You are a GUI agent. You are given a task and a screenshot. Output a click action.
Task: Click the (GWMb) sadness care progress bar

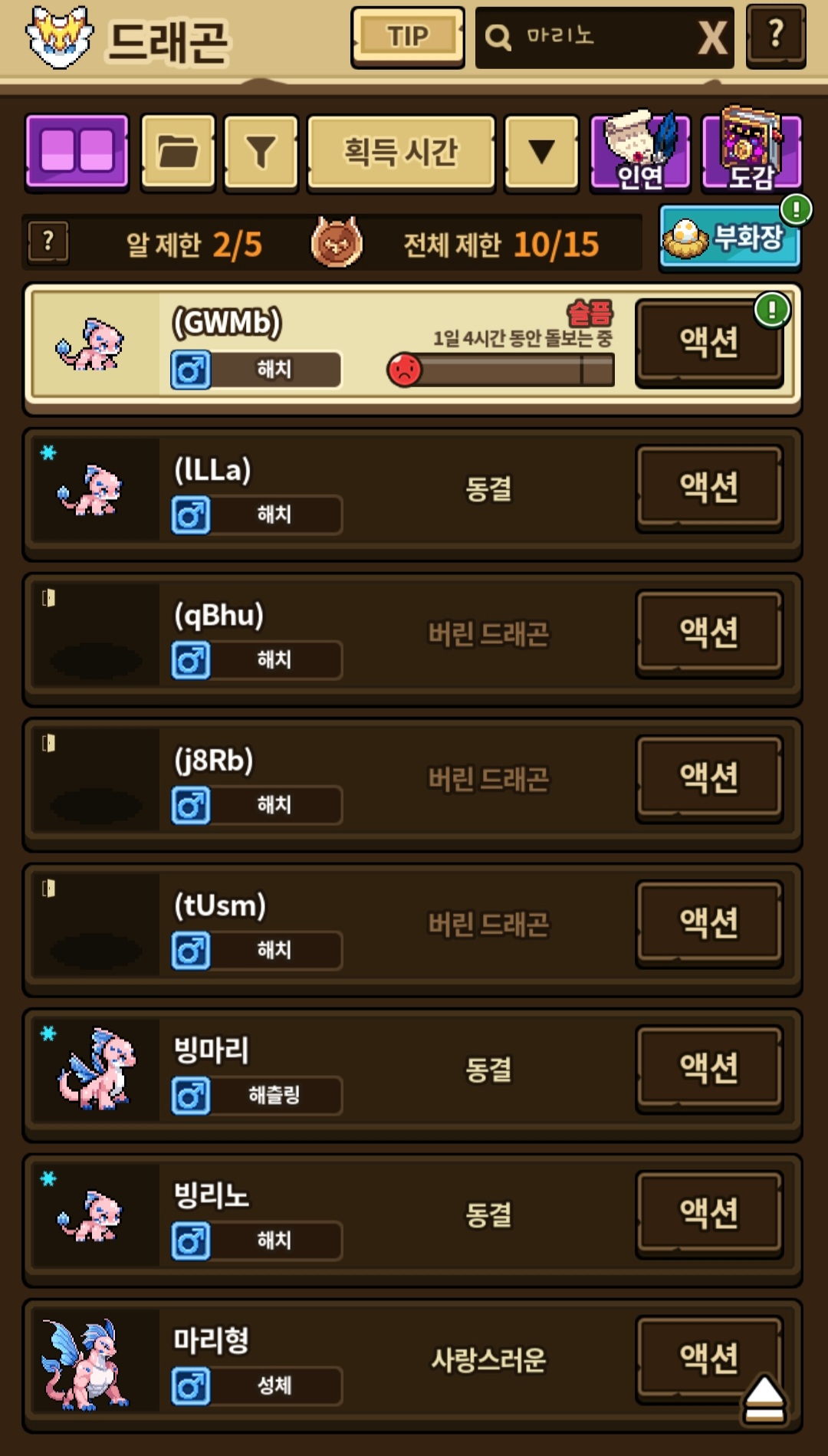click(x=501, y=370)
